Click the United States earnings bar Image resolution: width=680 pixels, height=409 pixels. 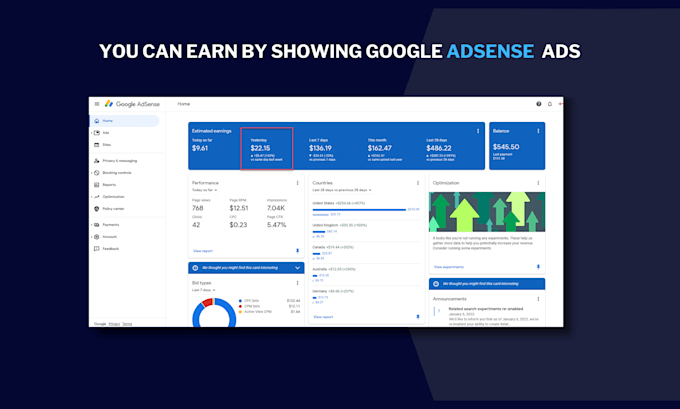359,209
